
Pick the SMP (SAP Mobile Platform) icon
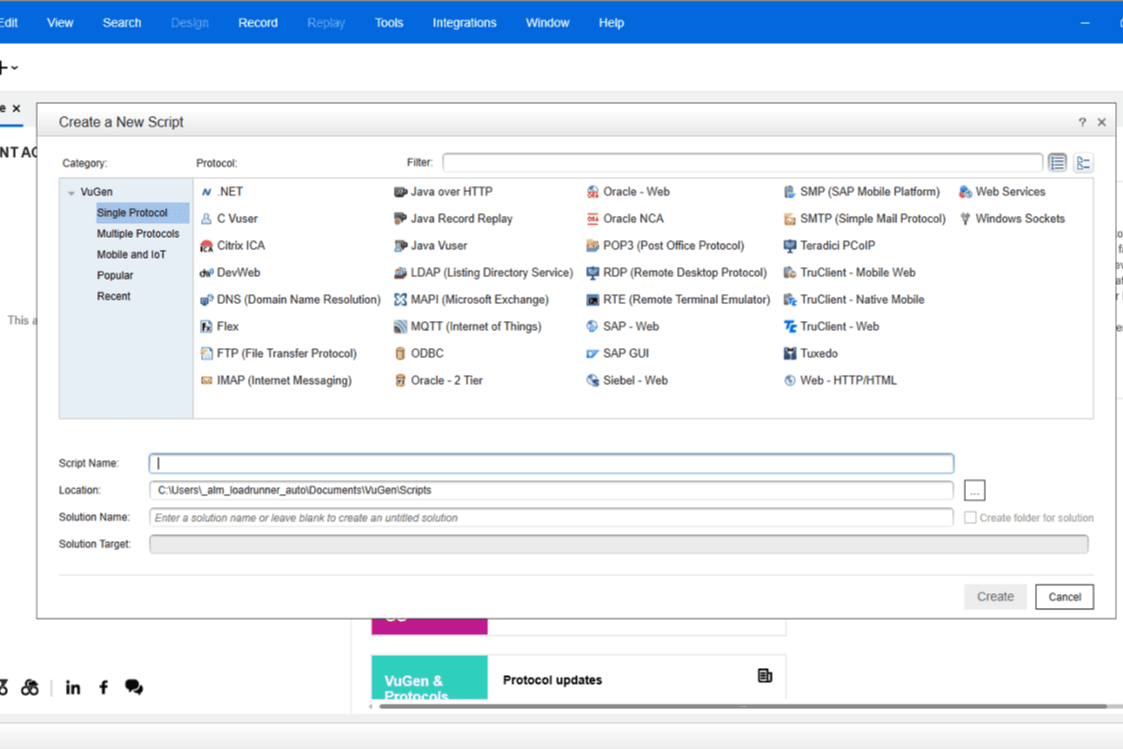789,192
